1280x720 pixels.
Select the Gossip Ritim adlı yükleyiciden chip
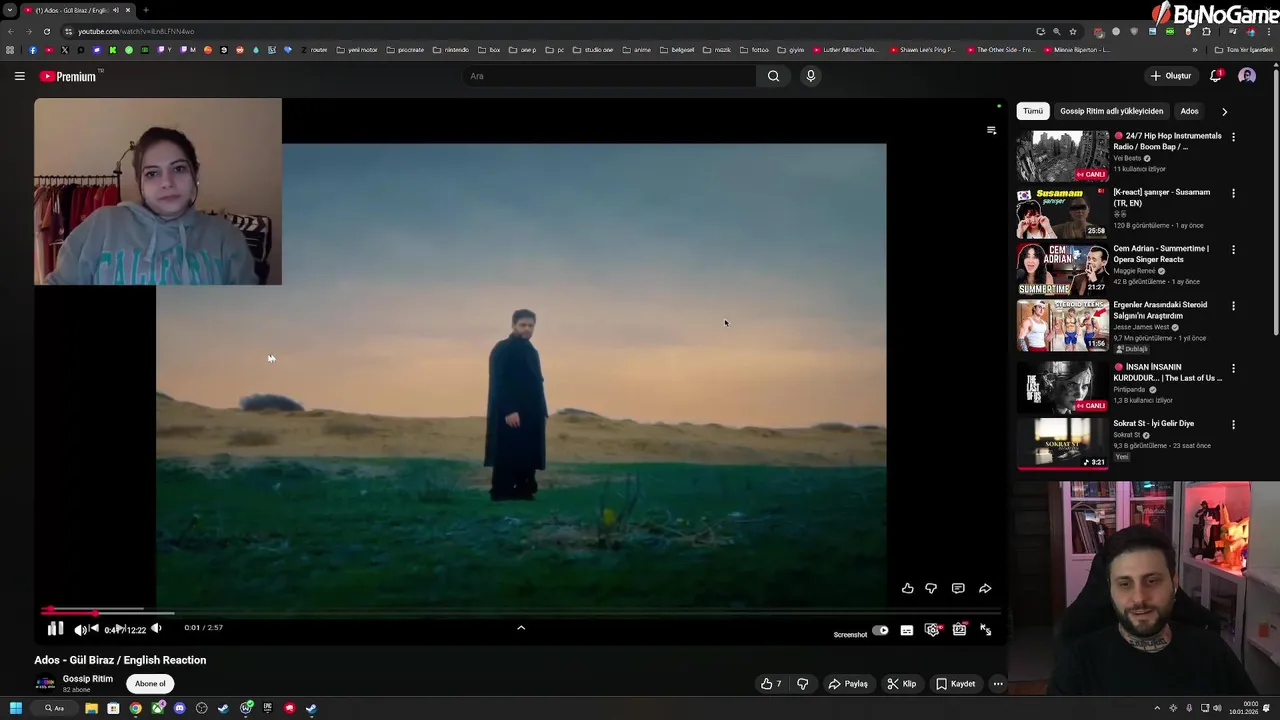(x=1111, y=111)
